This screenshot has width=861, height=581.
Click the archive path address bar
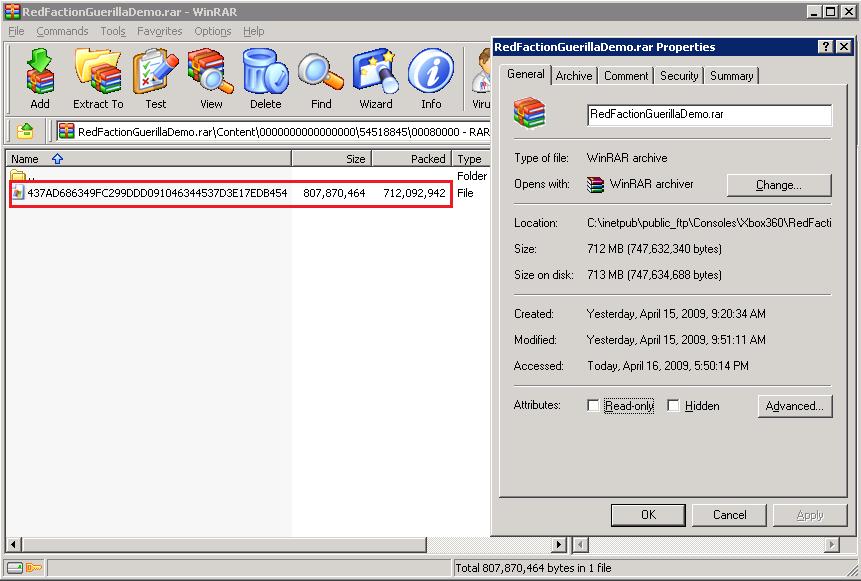coord(273,132)
